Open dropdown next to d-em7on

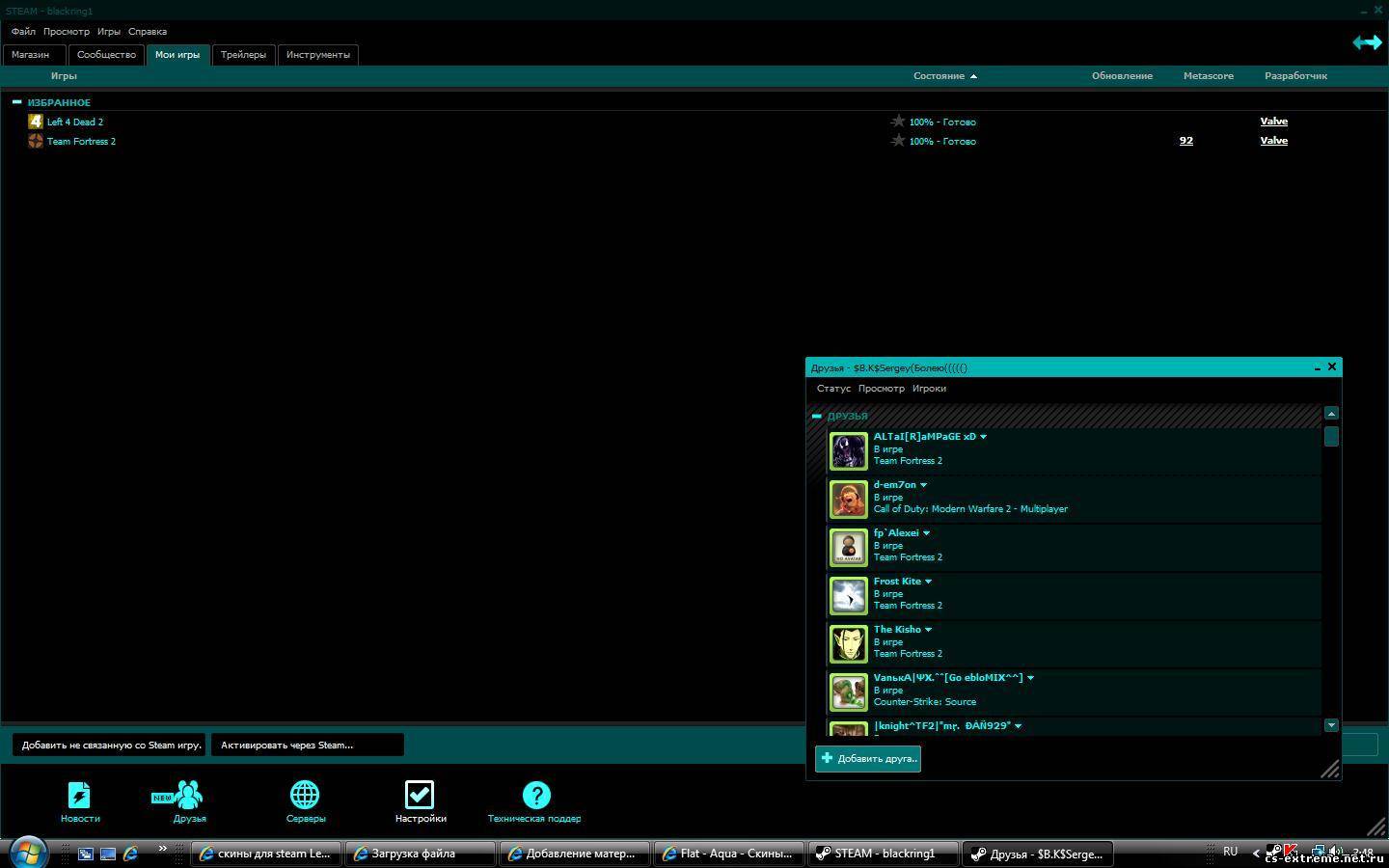923,485
